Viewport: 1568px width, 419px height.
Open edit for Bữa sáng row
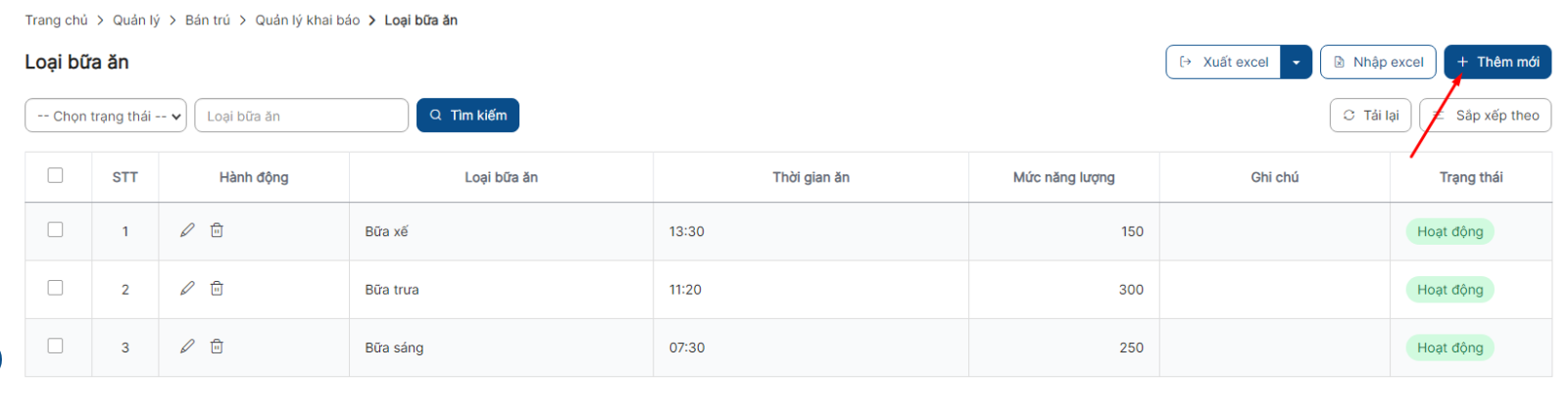pyautogui.click(x=187, y=346)
